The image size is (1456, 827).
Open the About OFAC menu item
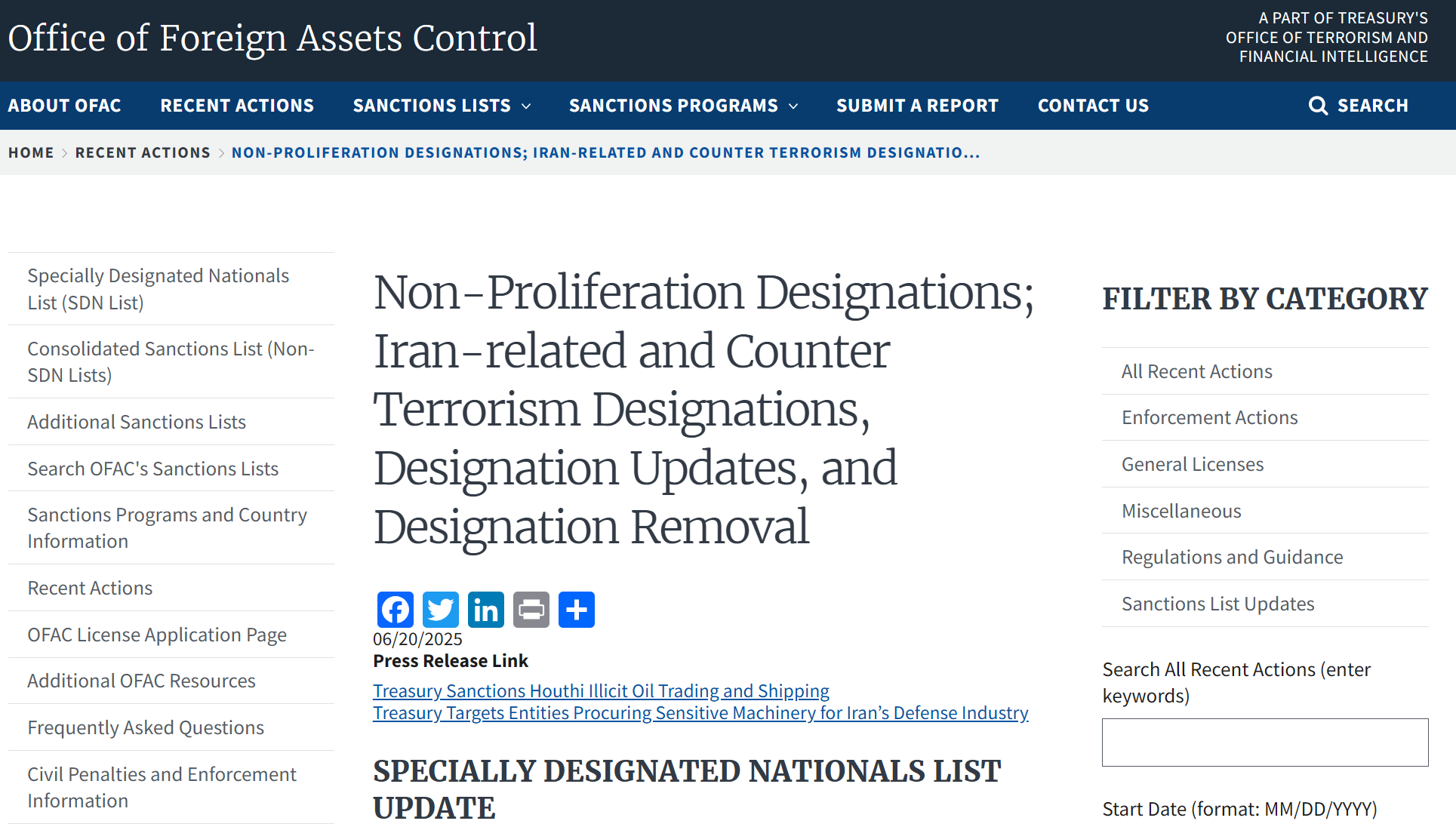64,106
